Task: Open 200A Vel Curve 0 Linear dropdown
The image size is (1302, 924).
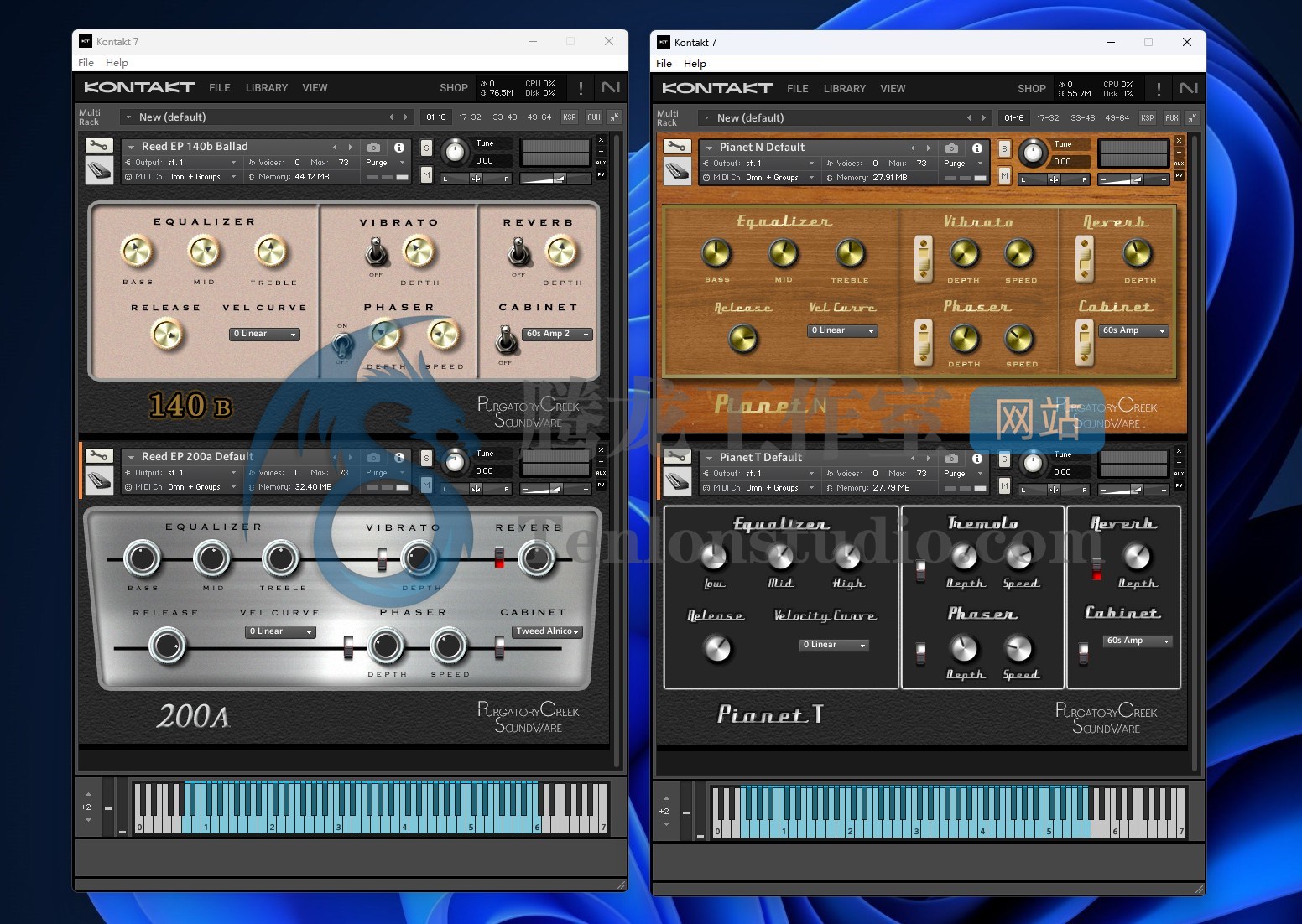Action: tap(280, 631)
